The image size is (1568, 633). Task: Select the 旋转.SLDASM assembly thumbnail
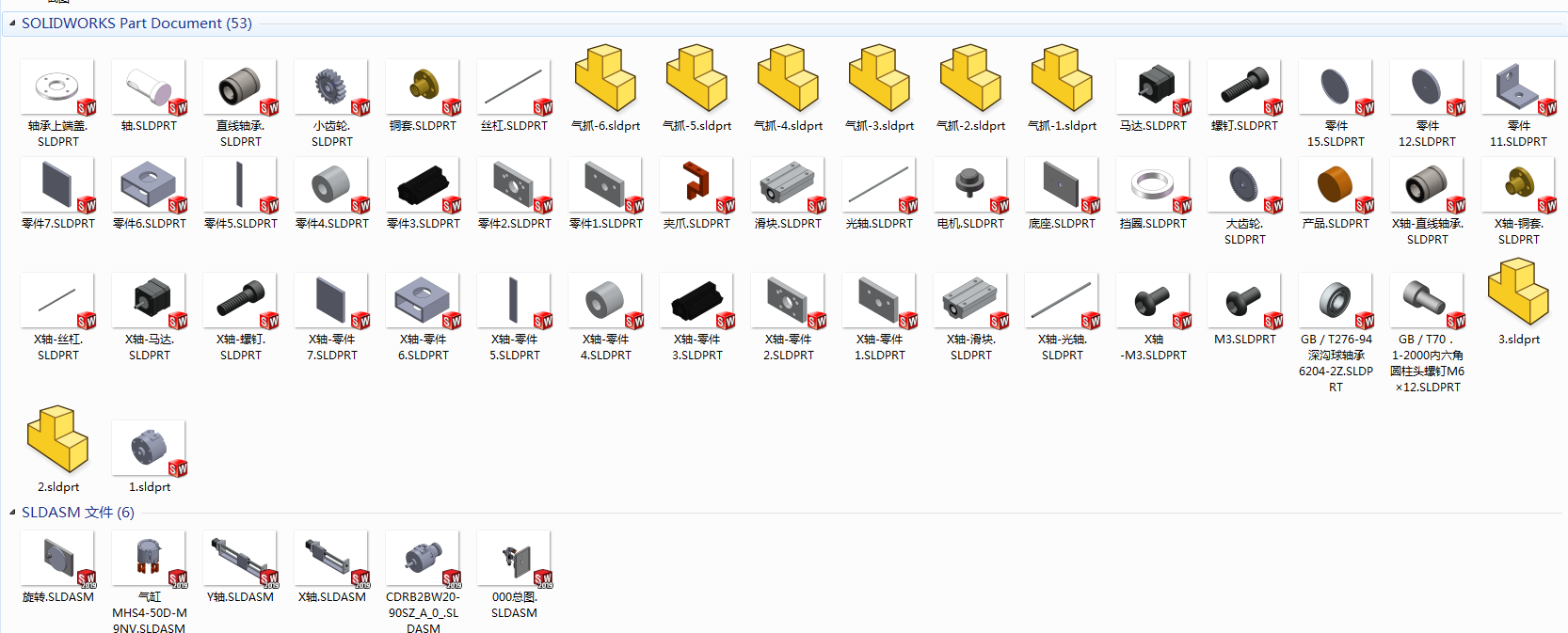(x=58, y=559)
